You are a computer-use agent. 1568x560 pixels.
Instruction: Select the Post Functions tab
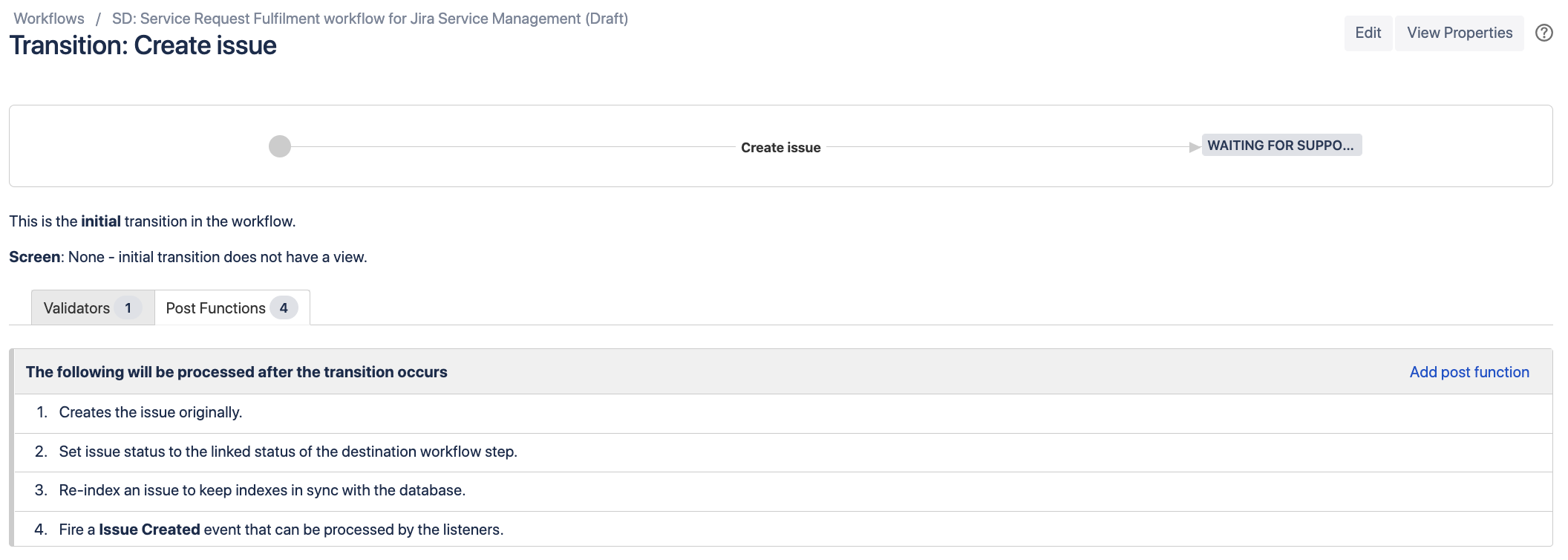pyautogui.click(x=216, y=308)
